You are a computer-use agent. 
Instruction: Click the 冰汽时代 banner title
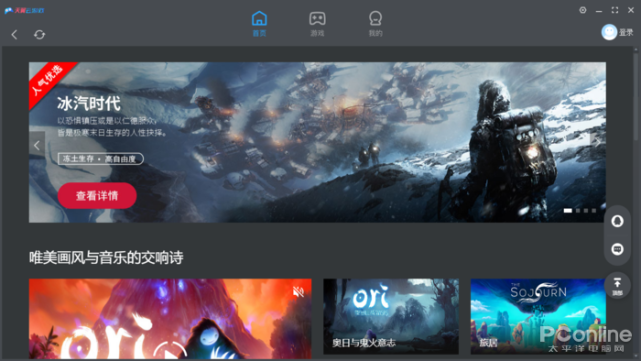(89, 104)
